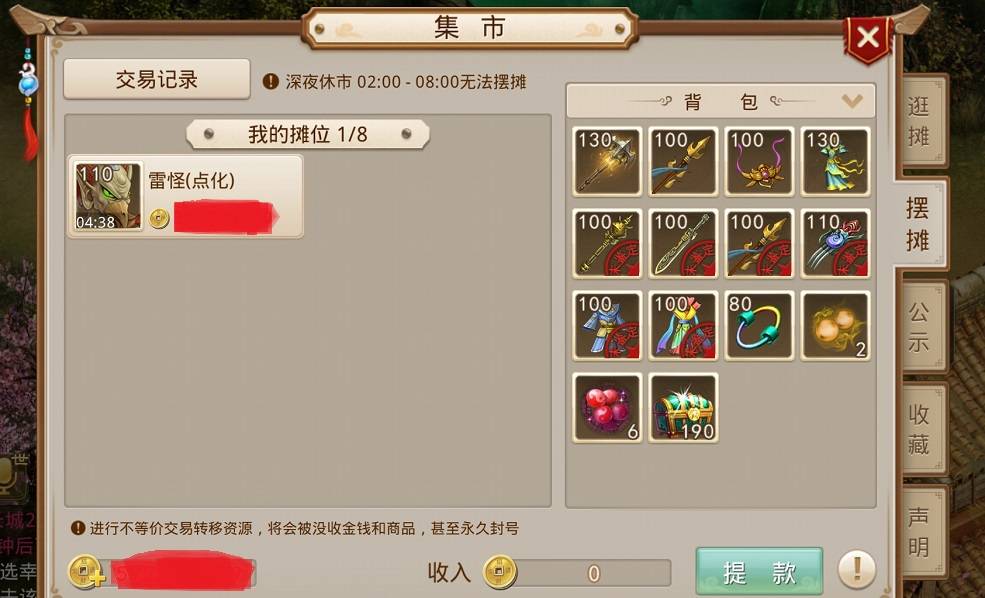The width and height of the screenshot is (985, 598).
Task: Open the 雷怪(点化) stall listing
Action: pos(185,196)
